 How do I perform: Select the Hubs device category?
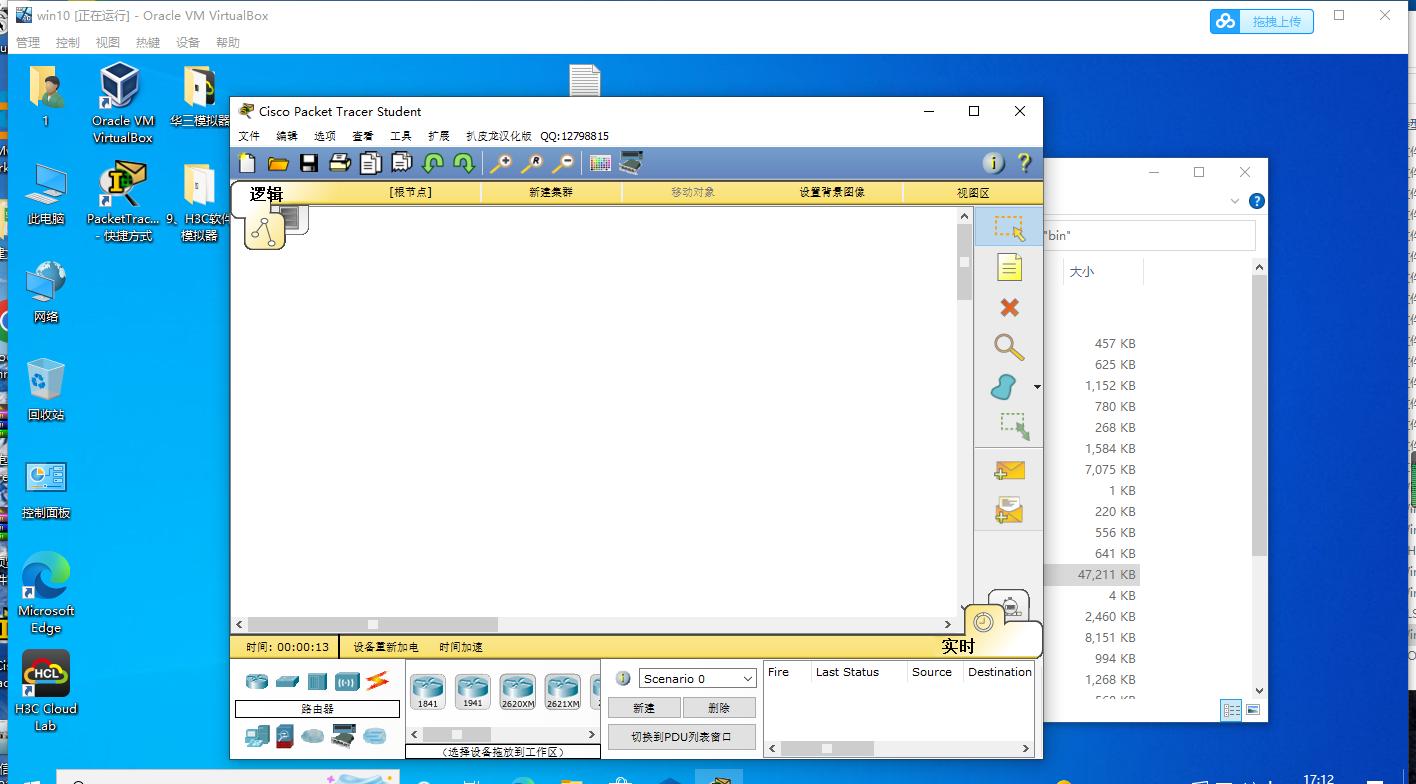tap(317, 681)
